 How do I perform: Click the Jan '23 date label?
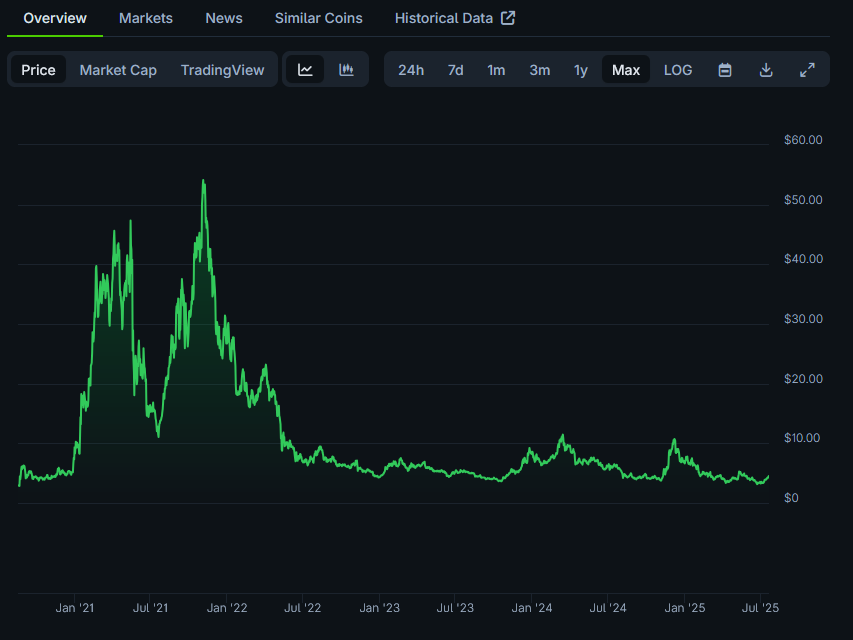click(379, 608)
